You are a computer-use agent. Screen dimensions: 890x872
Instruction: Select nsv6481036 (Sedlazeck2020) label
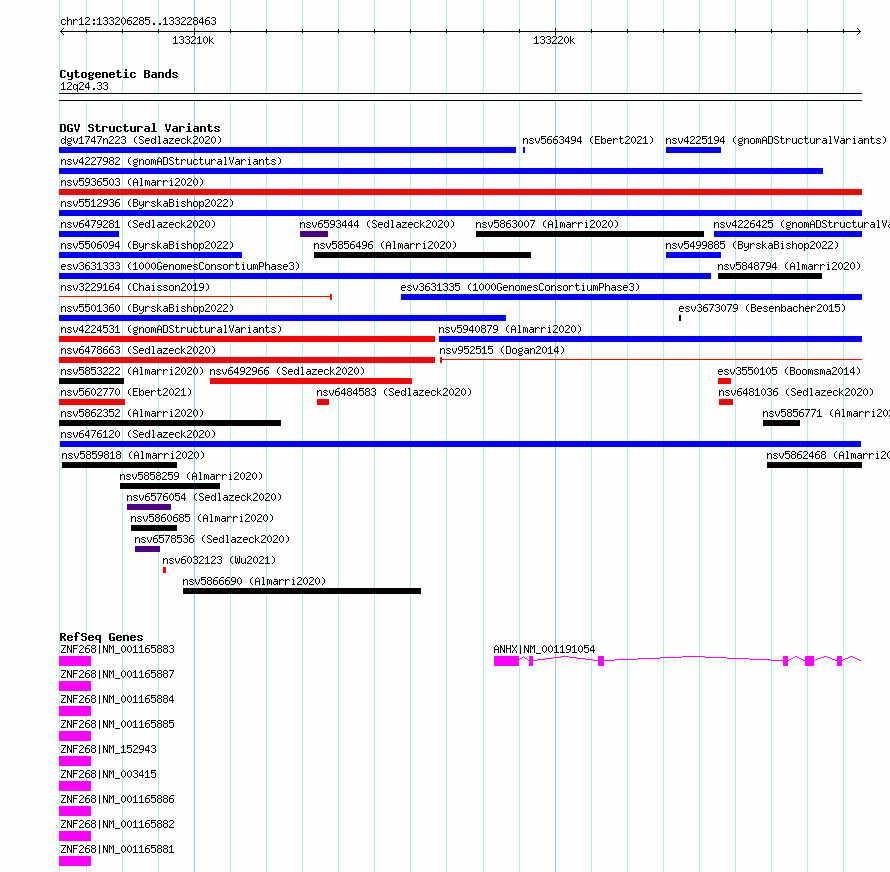coord(796,392)
